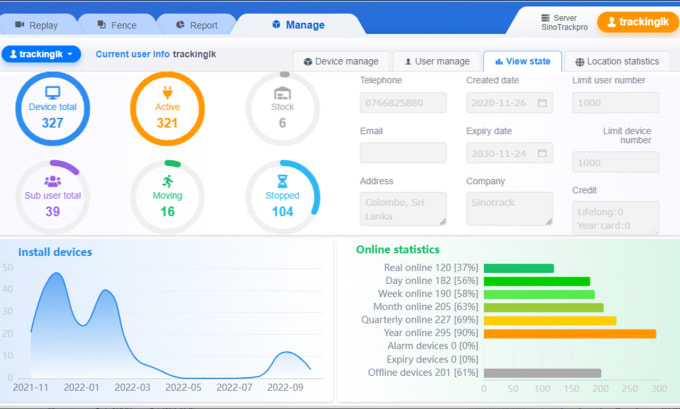680x409 pixels.
Task: Click the server list icon
Action: tap(545, 18)
